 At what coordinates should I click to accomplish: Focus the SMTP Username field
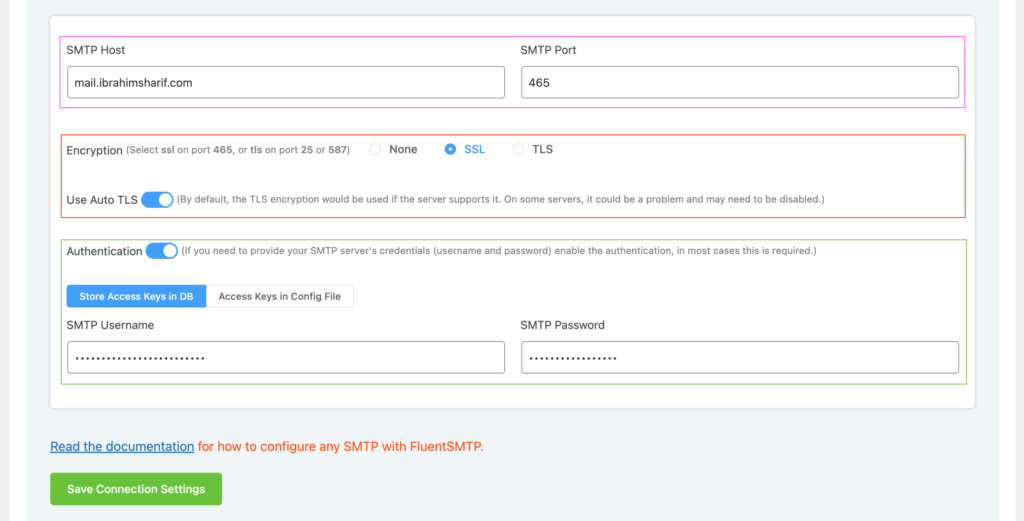285,357
